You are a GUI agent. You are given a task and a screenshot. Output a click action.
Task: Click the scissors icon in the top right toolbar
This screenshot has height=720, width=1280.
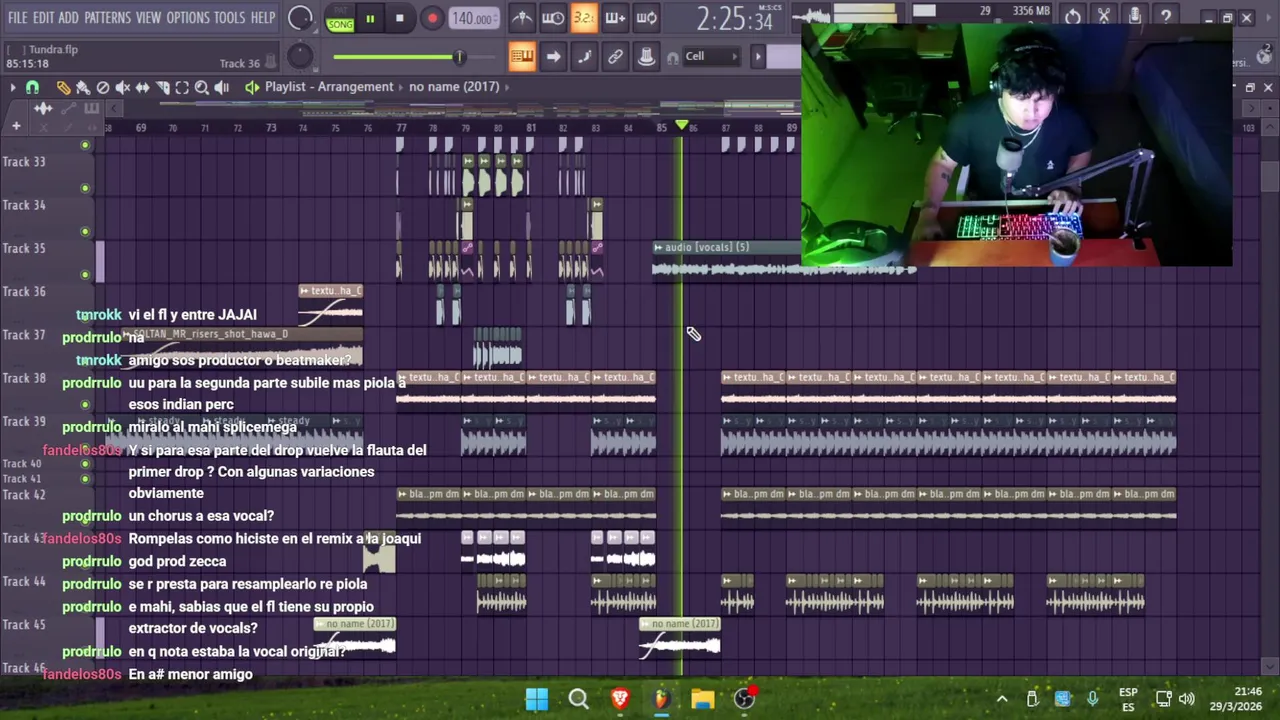[x=1103, y=17]
